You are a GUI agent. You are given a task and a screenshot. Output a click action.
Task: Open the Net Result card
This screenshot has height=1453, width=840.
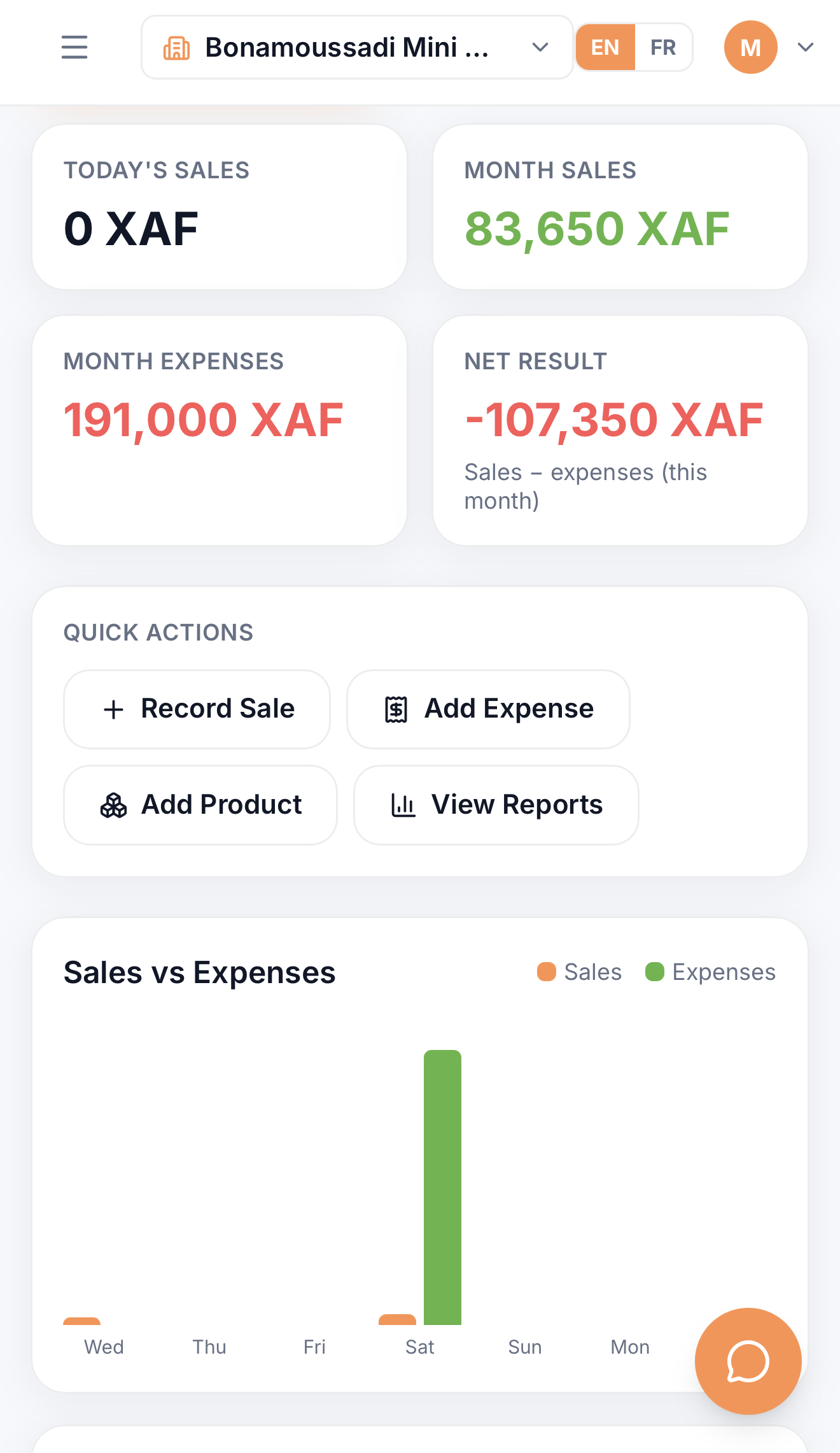pyautogui.click(x=620, y=430)
